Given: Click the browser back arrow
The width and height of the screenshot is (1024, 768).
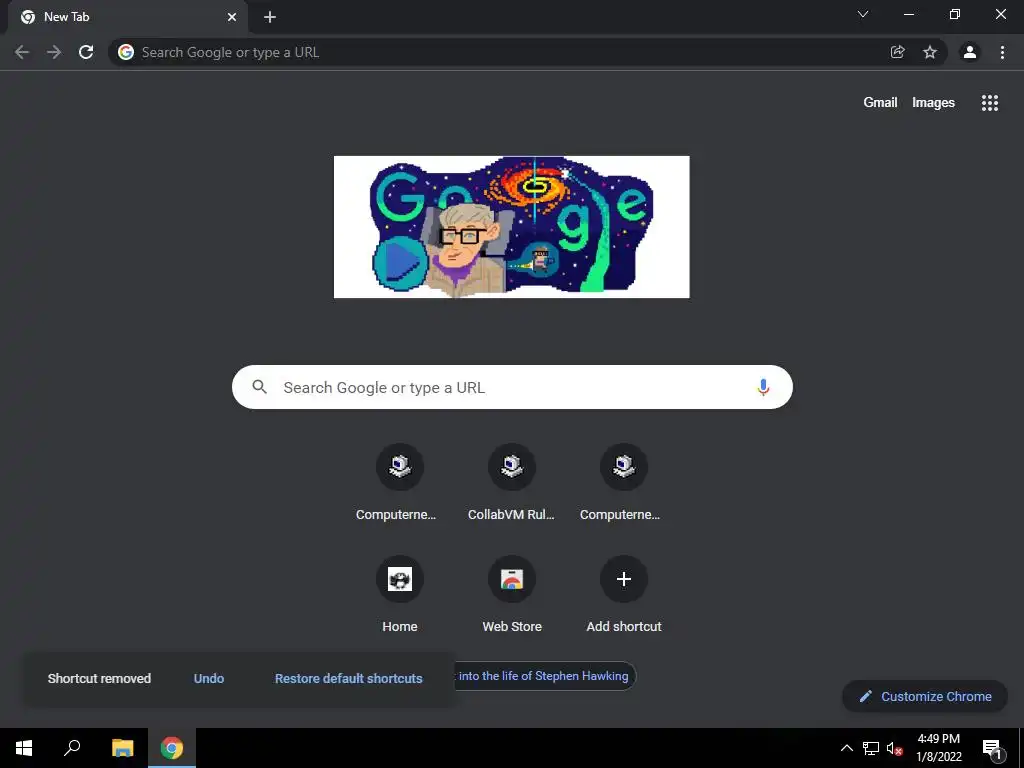Looking at the screenshot, I should pos(22,52).
